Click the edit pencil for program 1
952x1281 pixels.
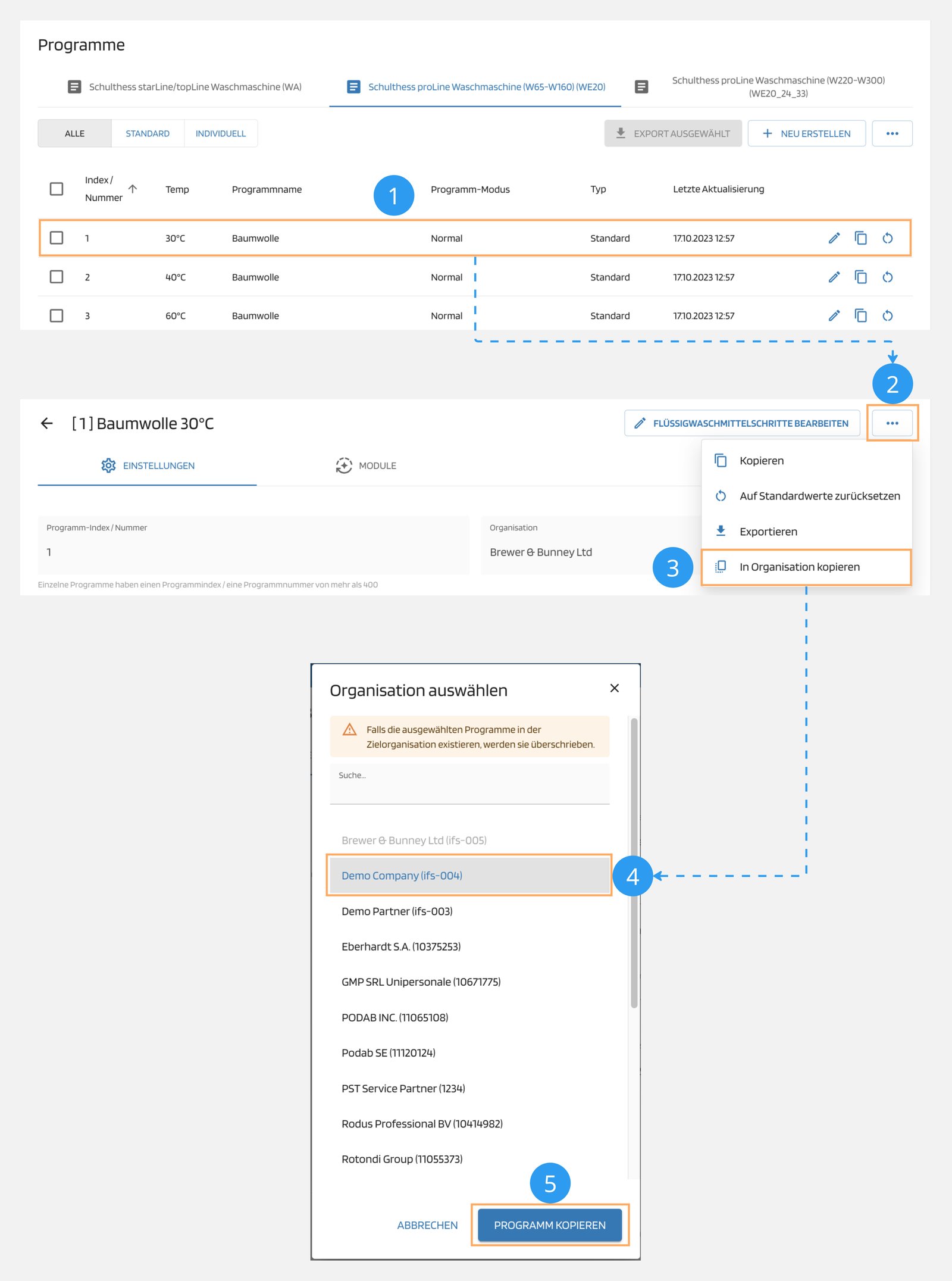(834, 238)
